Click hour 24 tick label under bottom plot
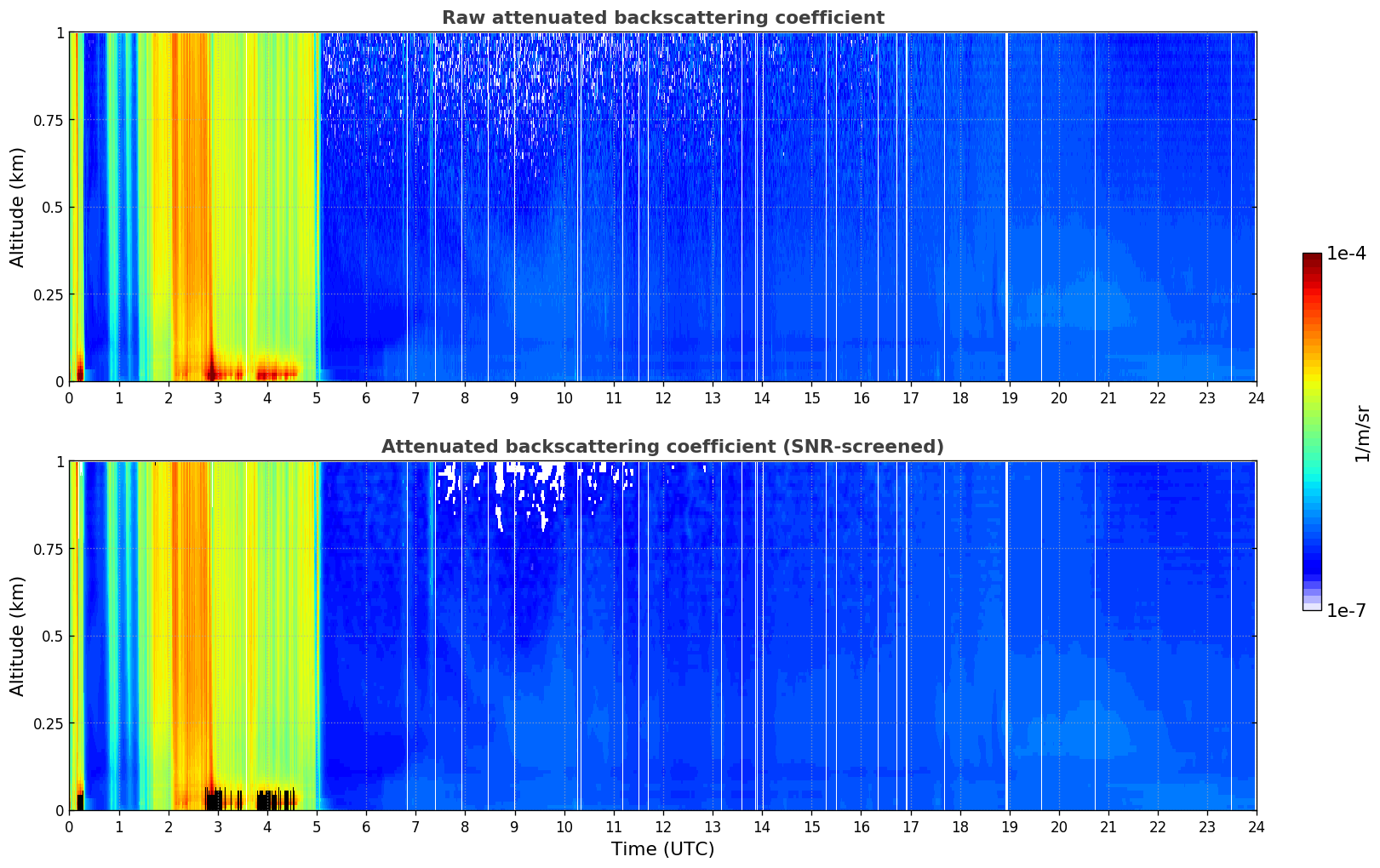The image size is (1380, 868). pos(1257,826)
